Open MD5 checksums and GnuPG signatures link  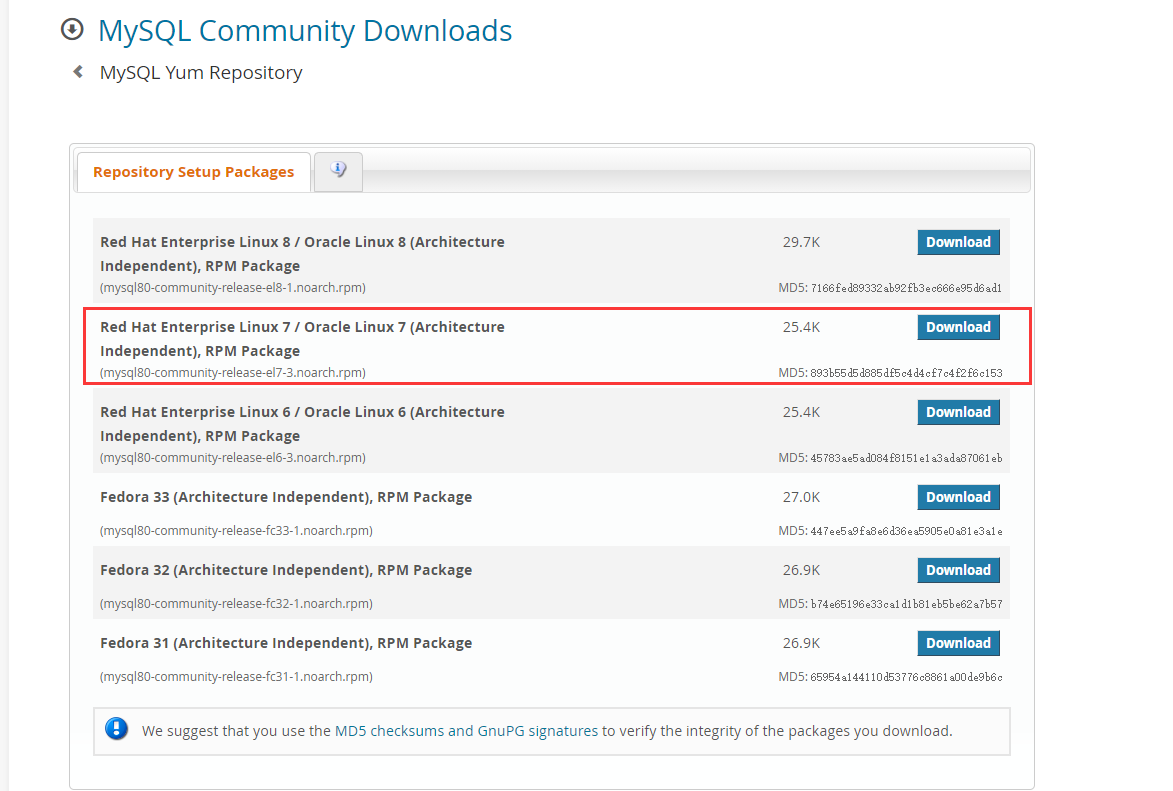[466, 731]
